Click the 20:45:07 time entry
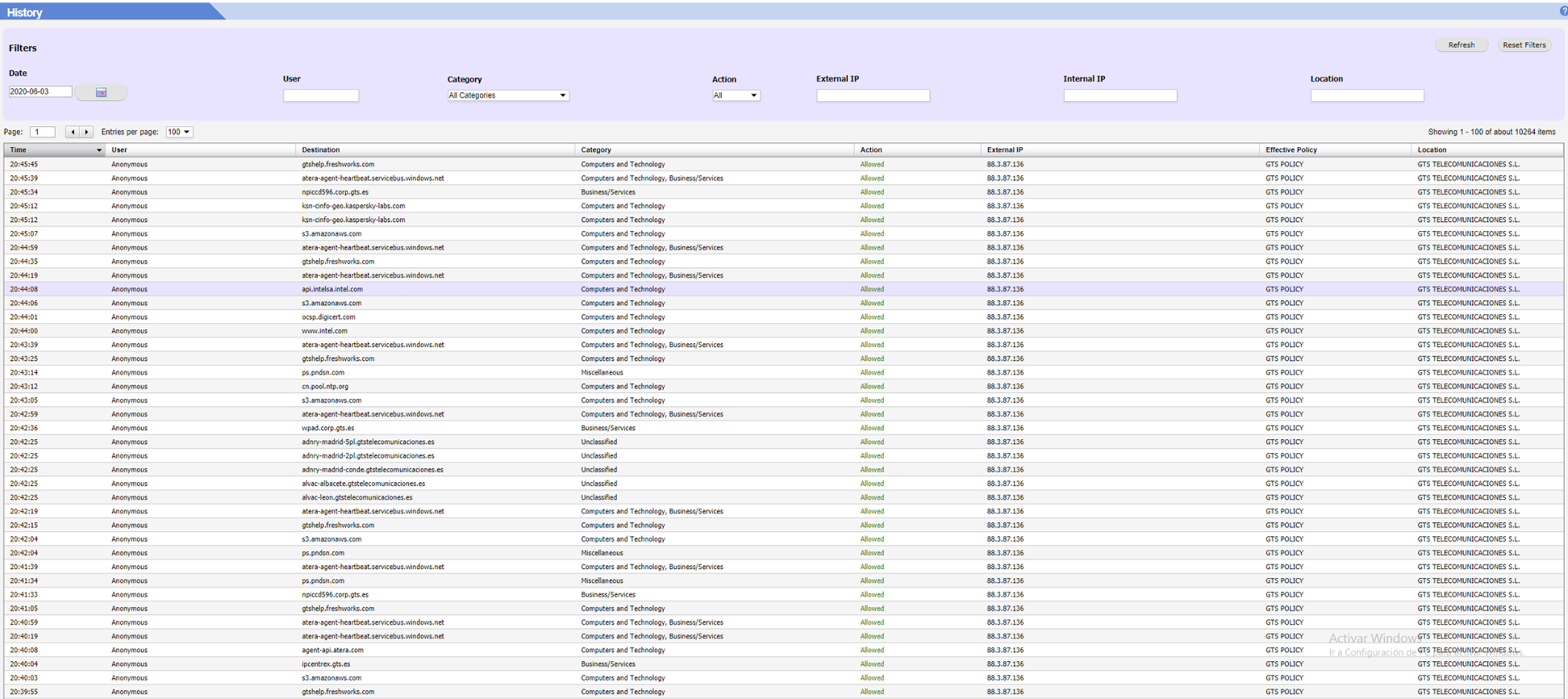 point(23,234)
